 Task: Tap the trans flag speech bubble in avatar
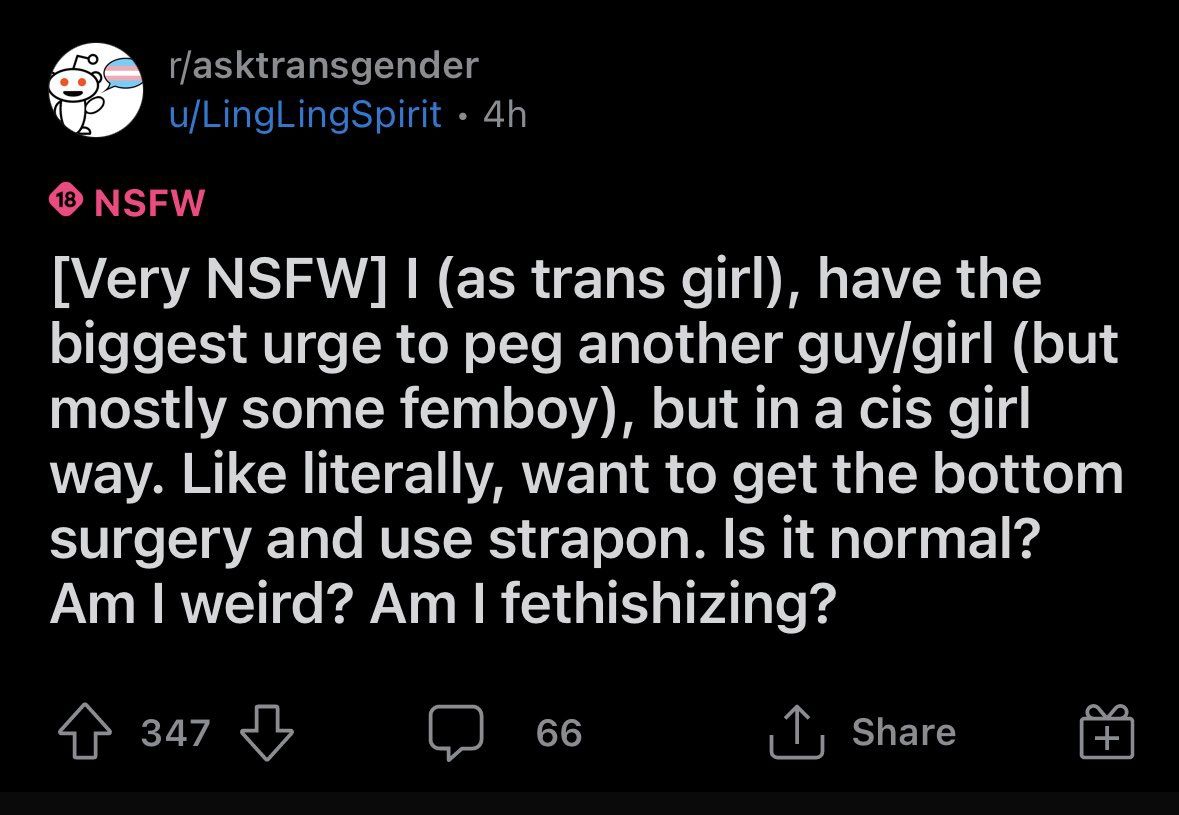125,77
